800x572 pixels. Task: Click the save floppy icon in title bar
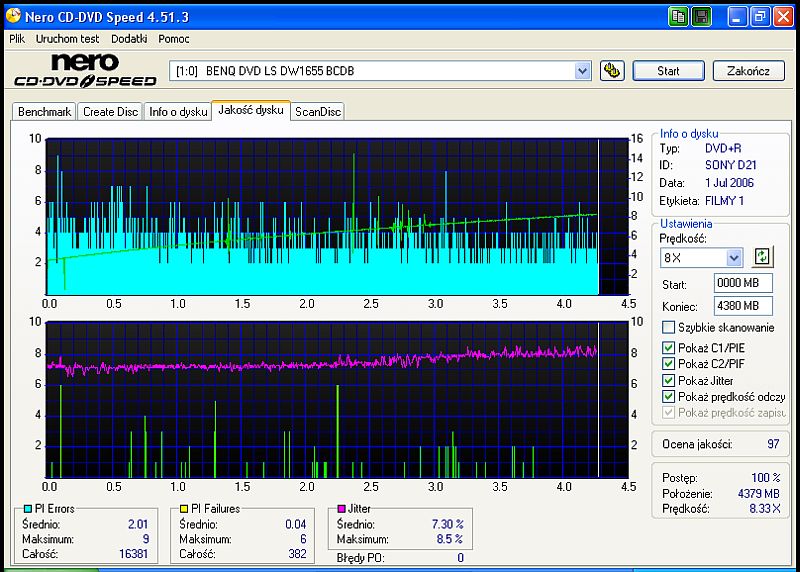click(x=702, y=17)
